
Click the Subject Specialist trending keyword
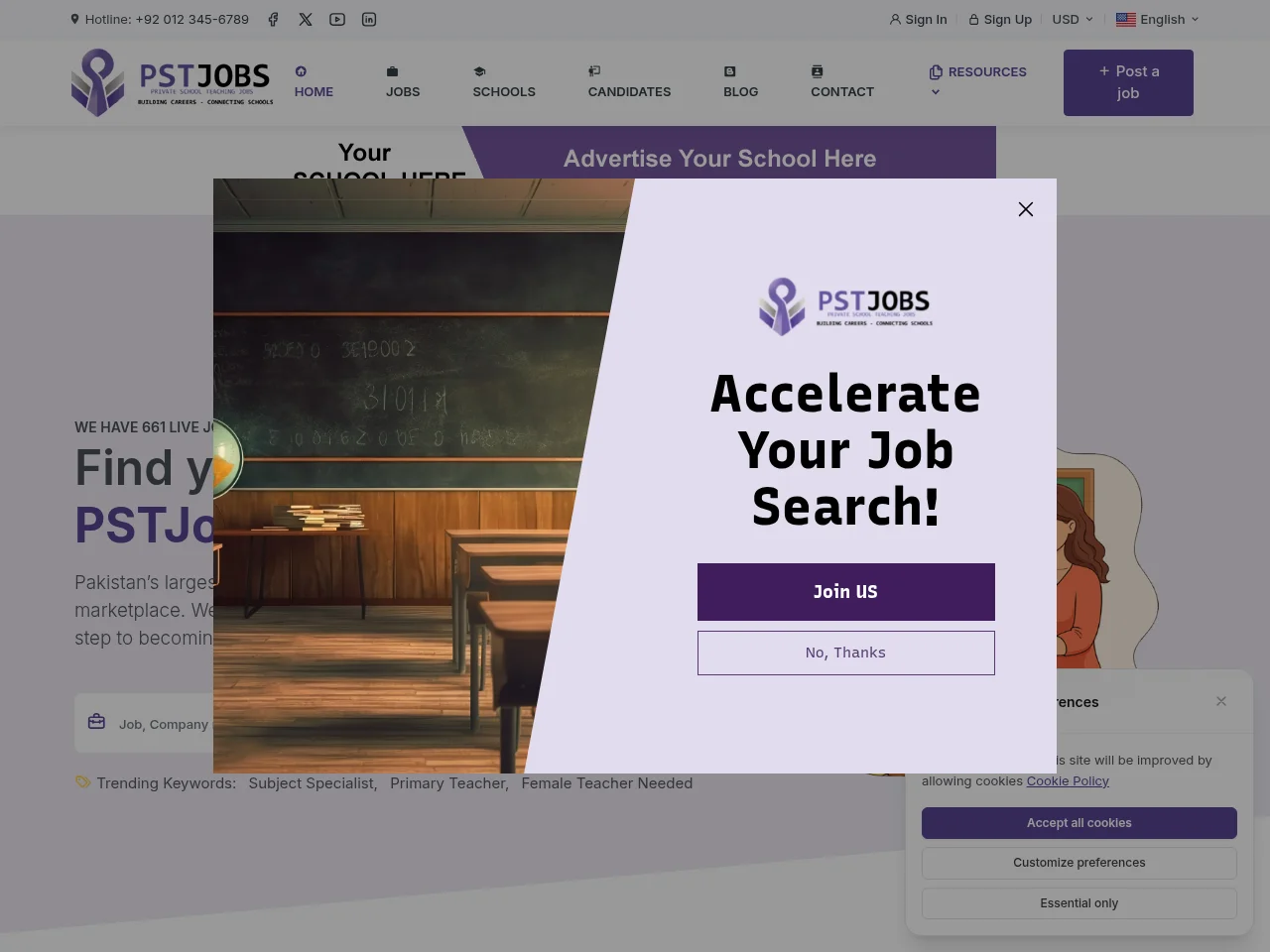tap(313, 782)
